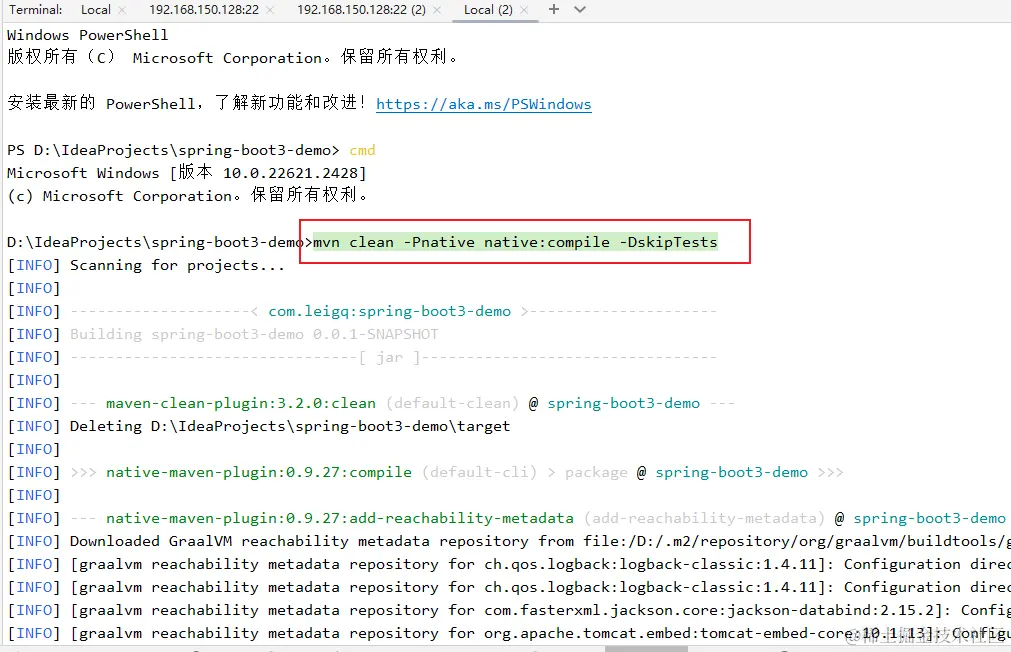This screenshot has width=1011, height=652.
Task: Add a new terminal session with plus icon
Action: point(553,9)
